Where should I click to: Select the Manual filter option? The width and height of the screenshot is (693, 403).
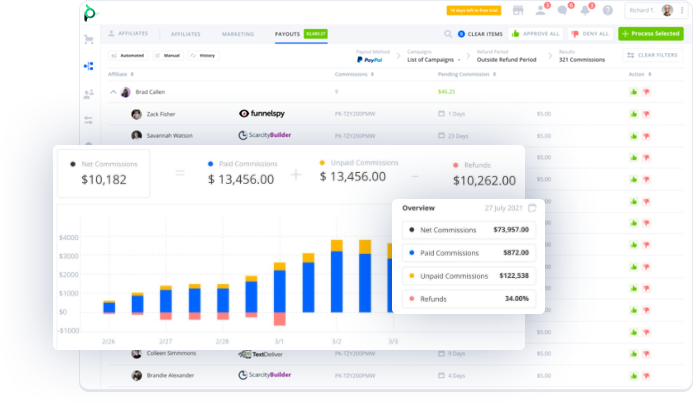[169, 55]
